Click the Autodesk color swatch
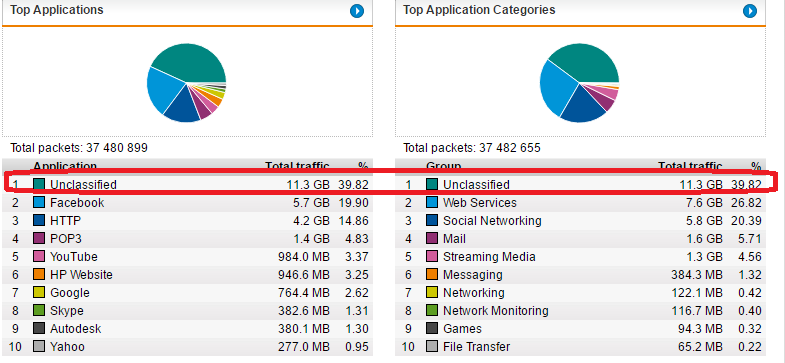The image size is (785, 363). point(39,329)
